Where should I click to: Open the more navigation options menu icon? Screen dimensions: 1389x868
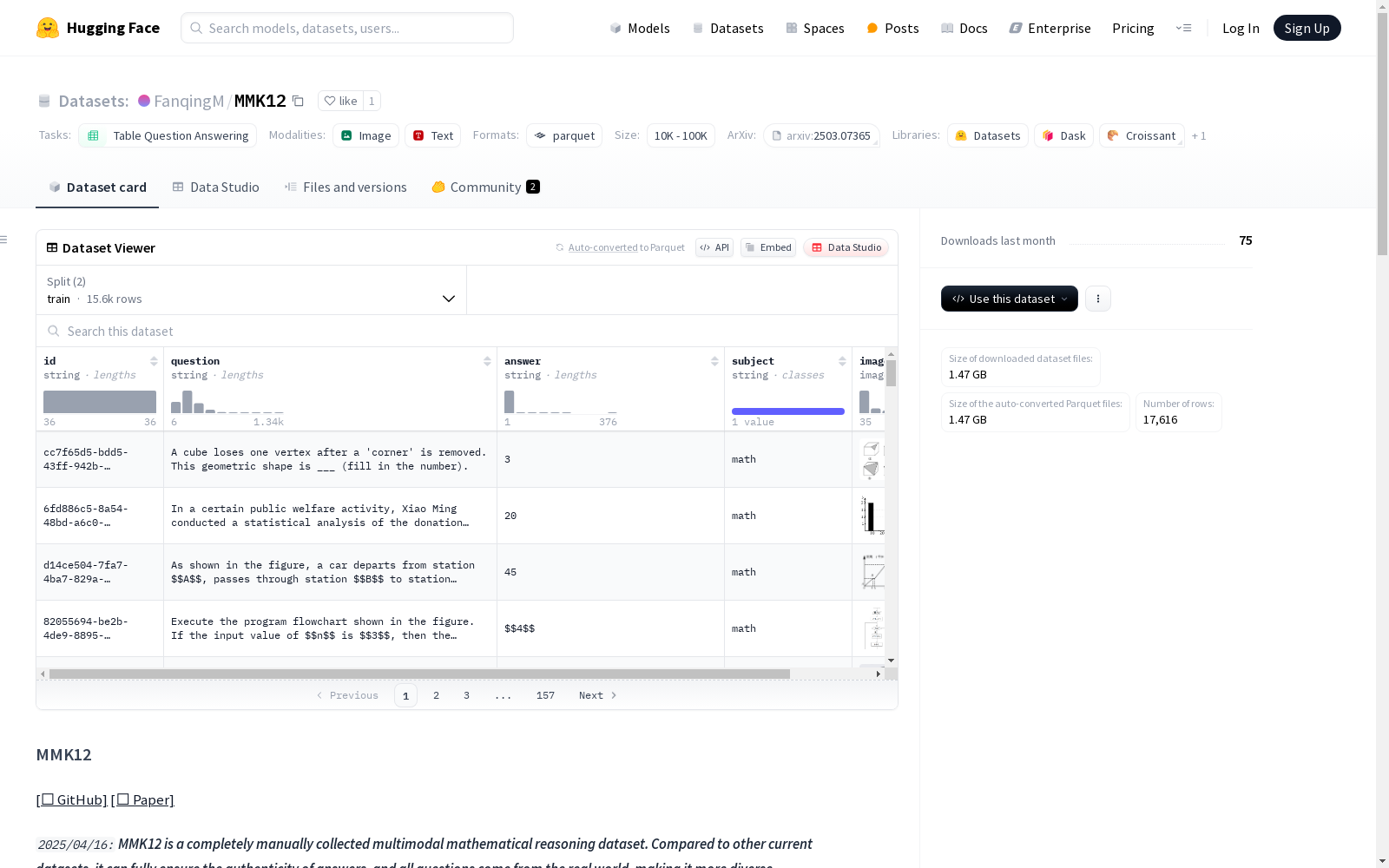1183,28
